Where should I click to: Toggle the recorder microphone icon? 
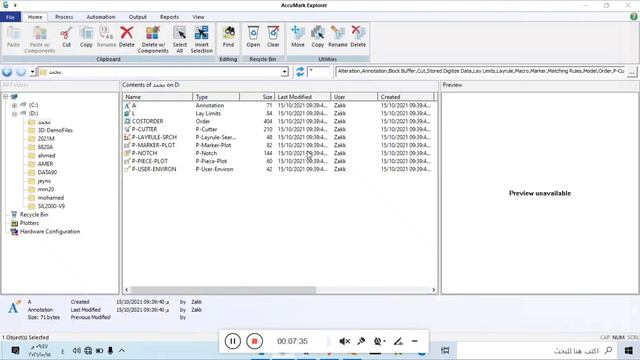(x=361, y=341)
